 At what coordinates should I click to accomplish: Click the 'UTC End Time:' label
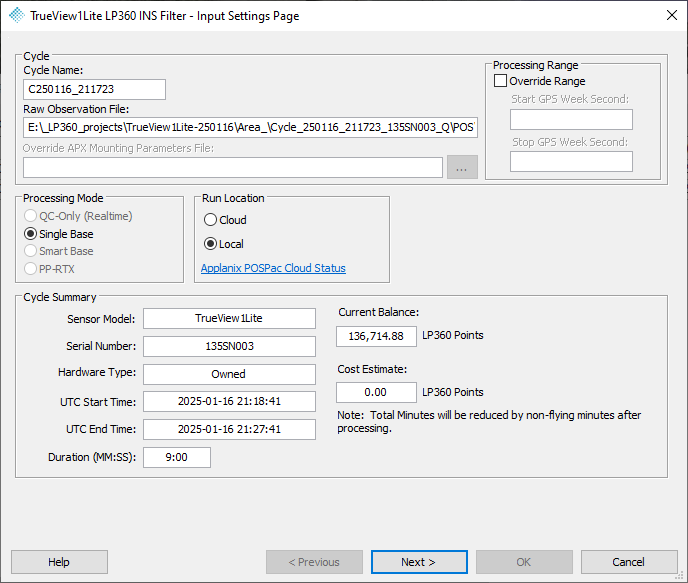pyautogui.click(x=101, y=429)
